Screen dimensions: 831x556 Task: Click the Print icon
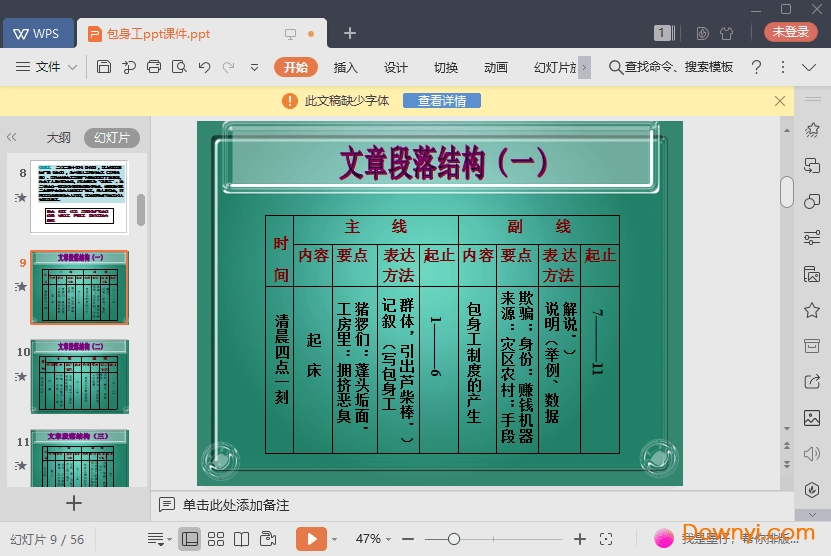click(154, 67)
